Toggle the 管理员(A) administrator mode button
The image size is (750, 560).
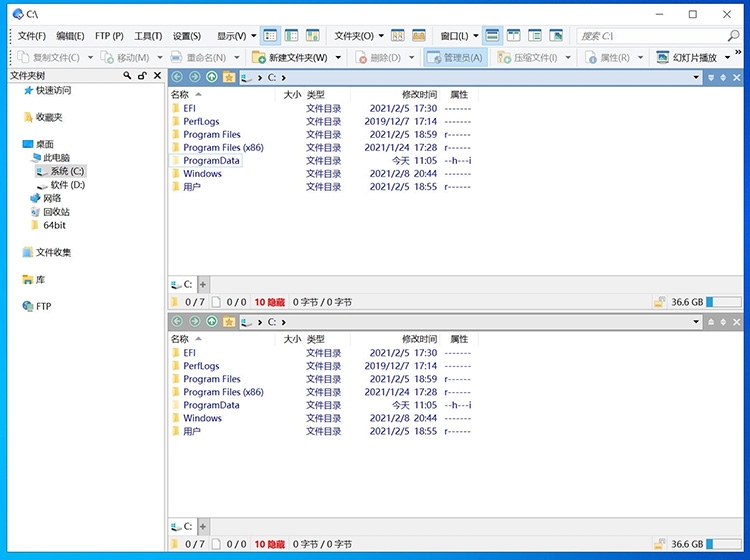[x=455, y=57]
